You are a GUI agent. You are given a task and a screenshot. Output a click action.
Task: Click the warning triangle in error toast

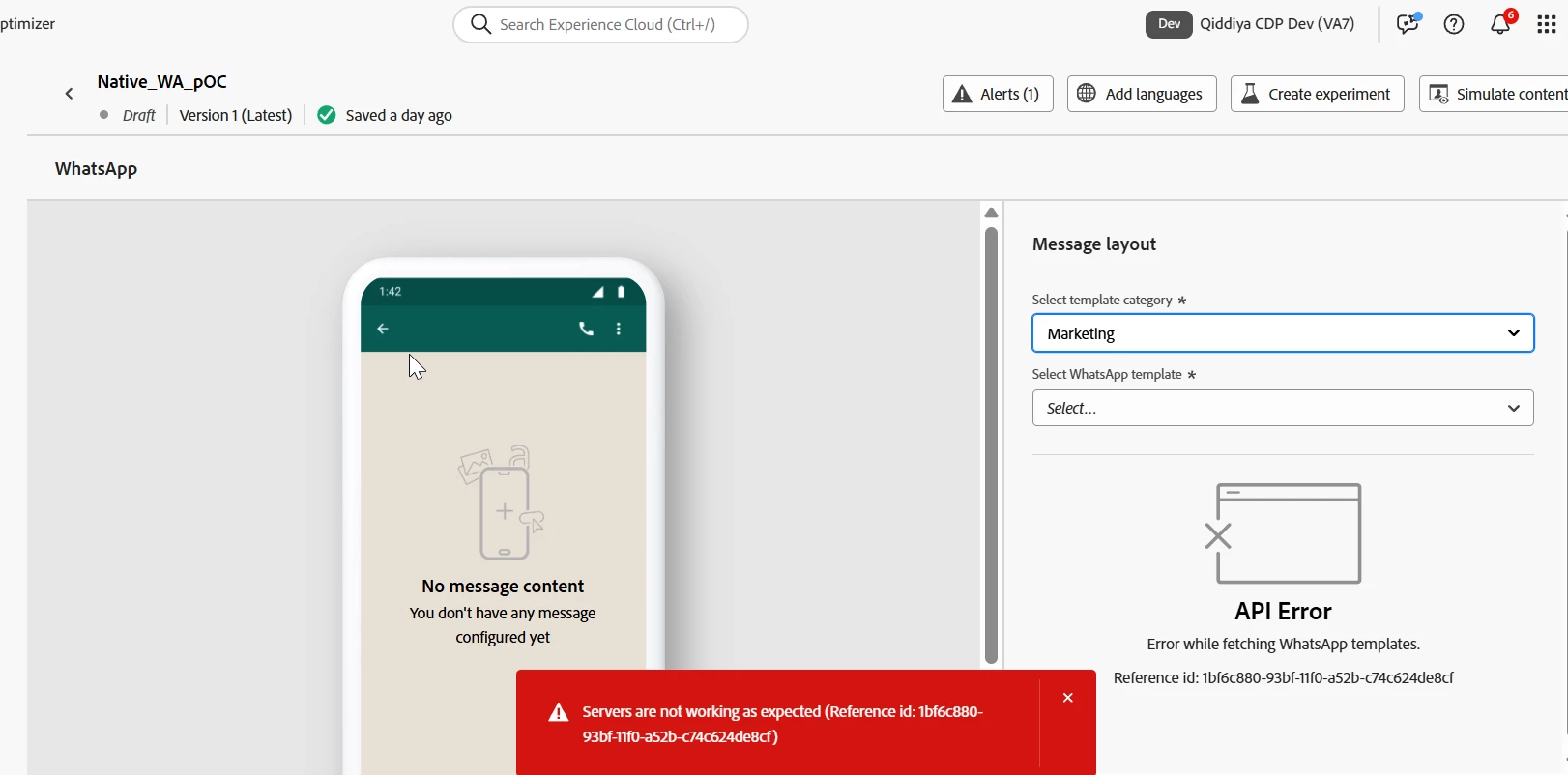[x=559, y=713]
